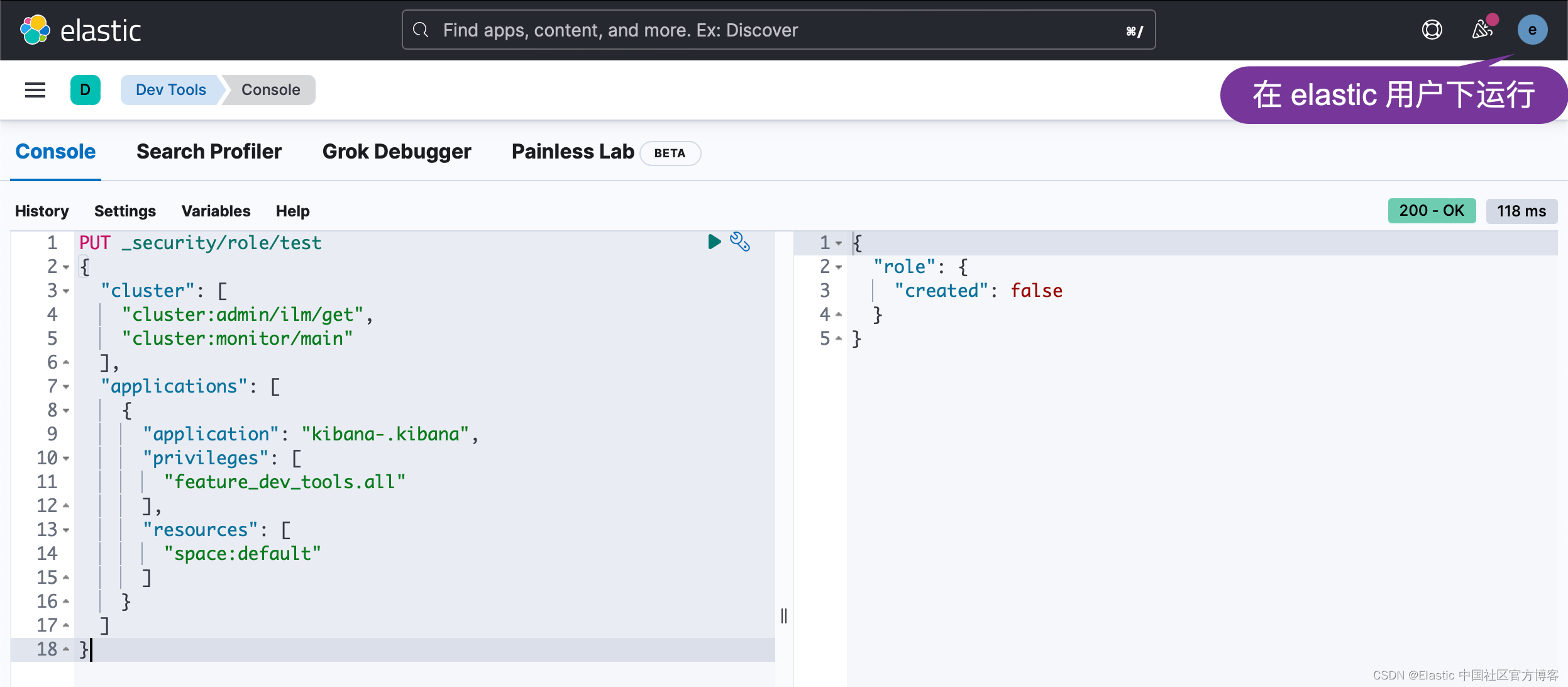Fold the "resources" array on line 13
Screen dimensions: 1568x687
click(66, 530)
